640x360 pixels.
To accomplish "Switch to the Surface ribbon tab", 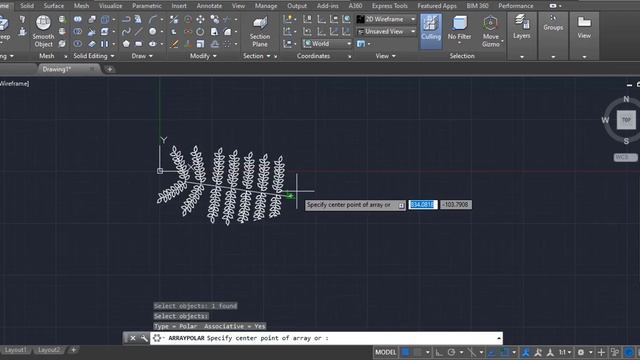I will coord(54,6).
